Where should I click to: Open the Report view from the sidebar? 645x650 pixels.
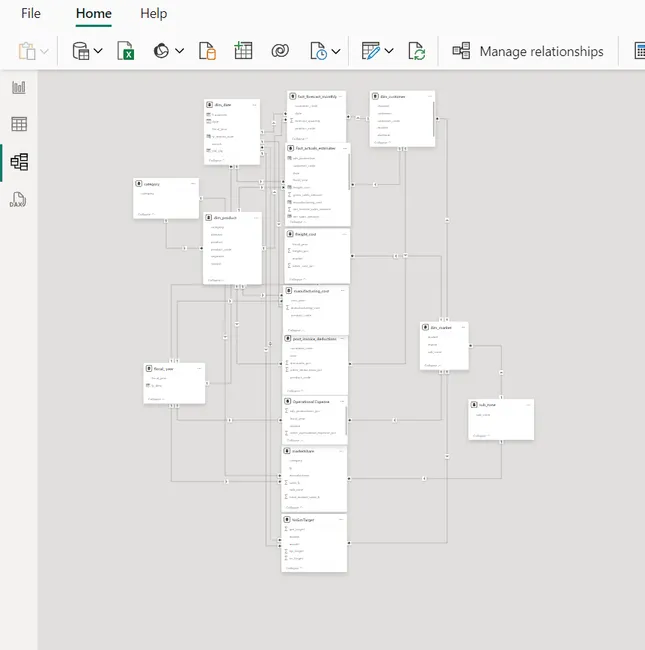pos(19,87)
